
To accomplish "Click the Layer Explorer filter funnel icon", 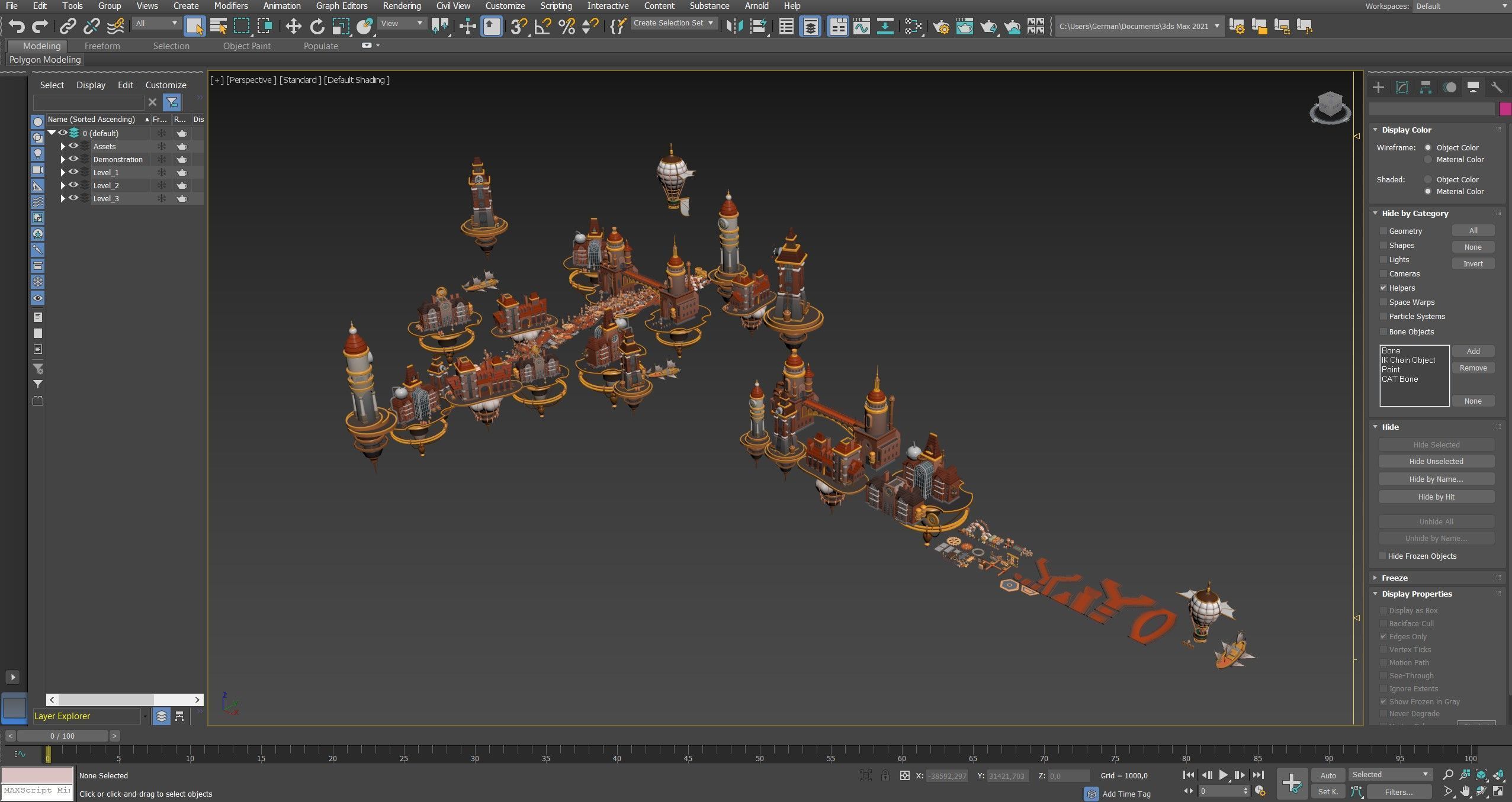I will click(x=172, y=102).
